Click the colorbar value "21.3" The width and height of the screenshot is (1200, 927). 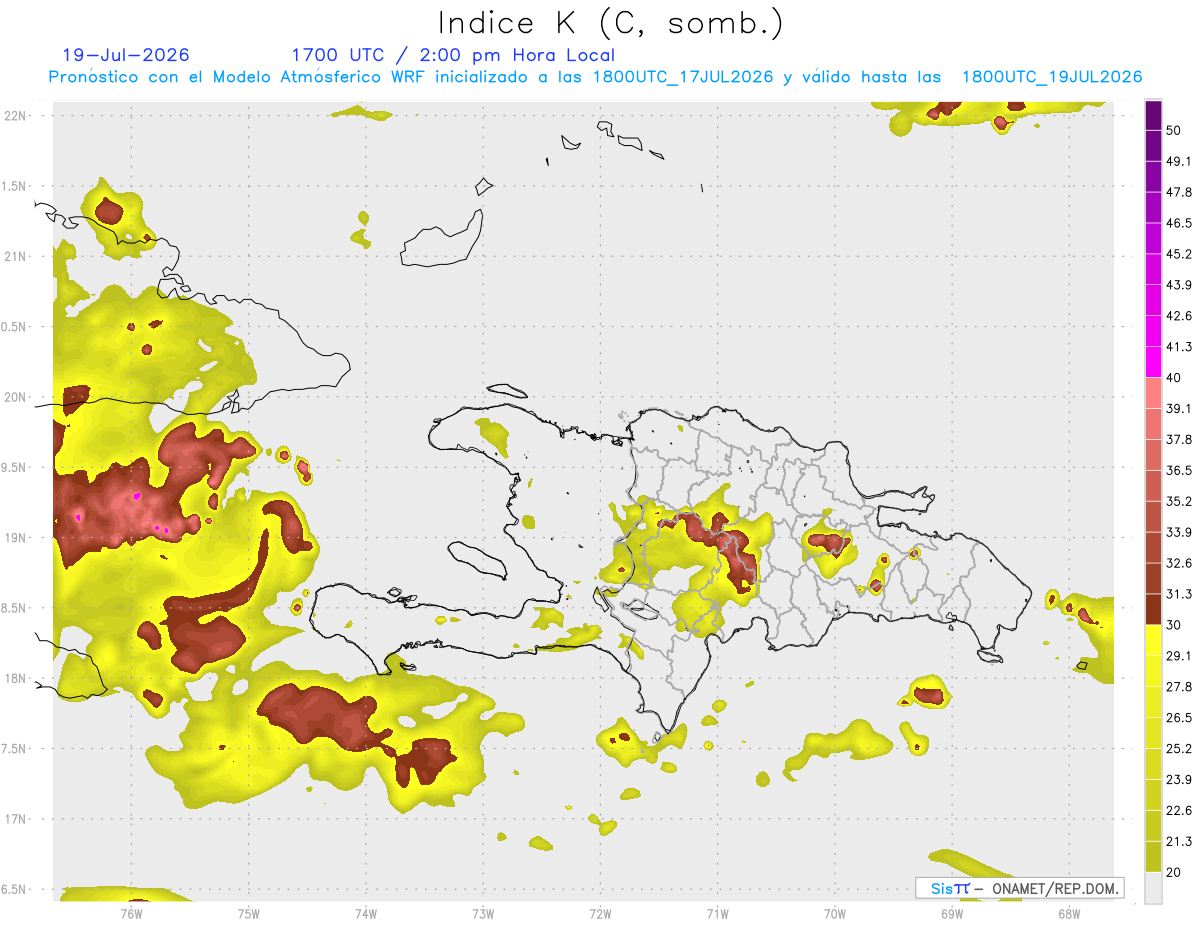coord(1178,842)
